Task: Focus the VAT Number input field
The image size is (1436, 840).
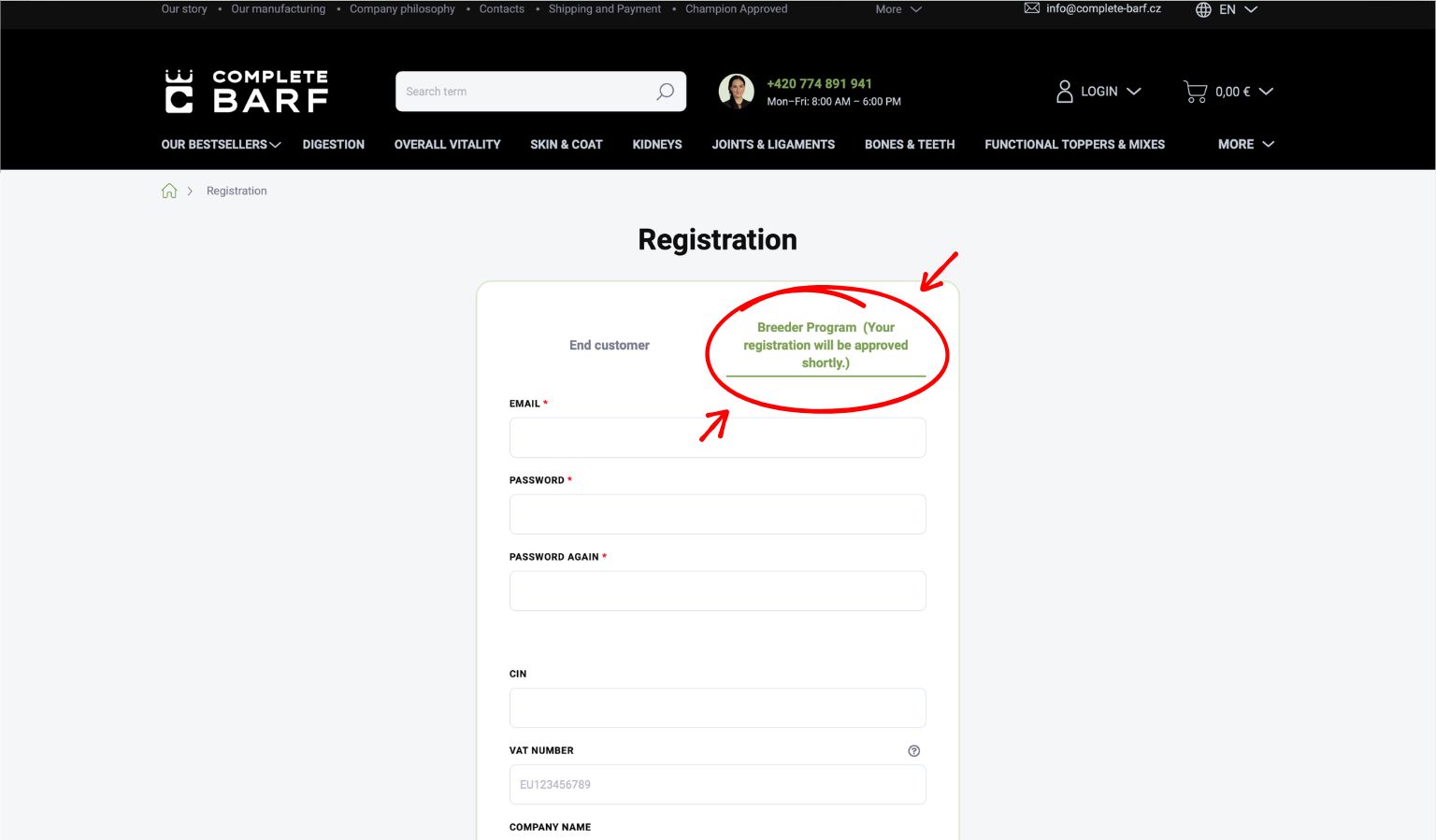Action: coord(718,784)
